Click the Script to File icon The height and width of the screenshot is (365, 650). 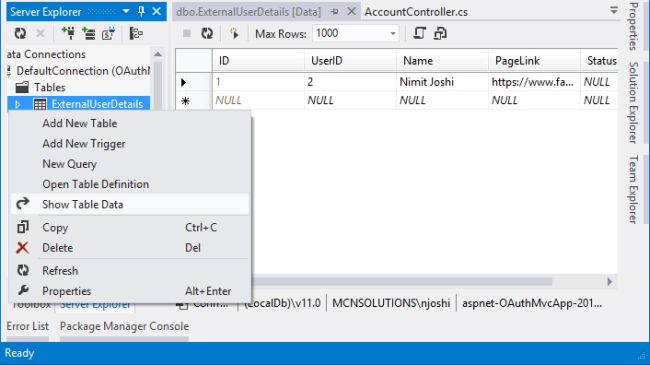pyautogui.click(x=440, y=33)
